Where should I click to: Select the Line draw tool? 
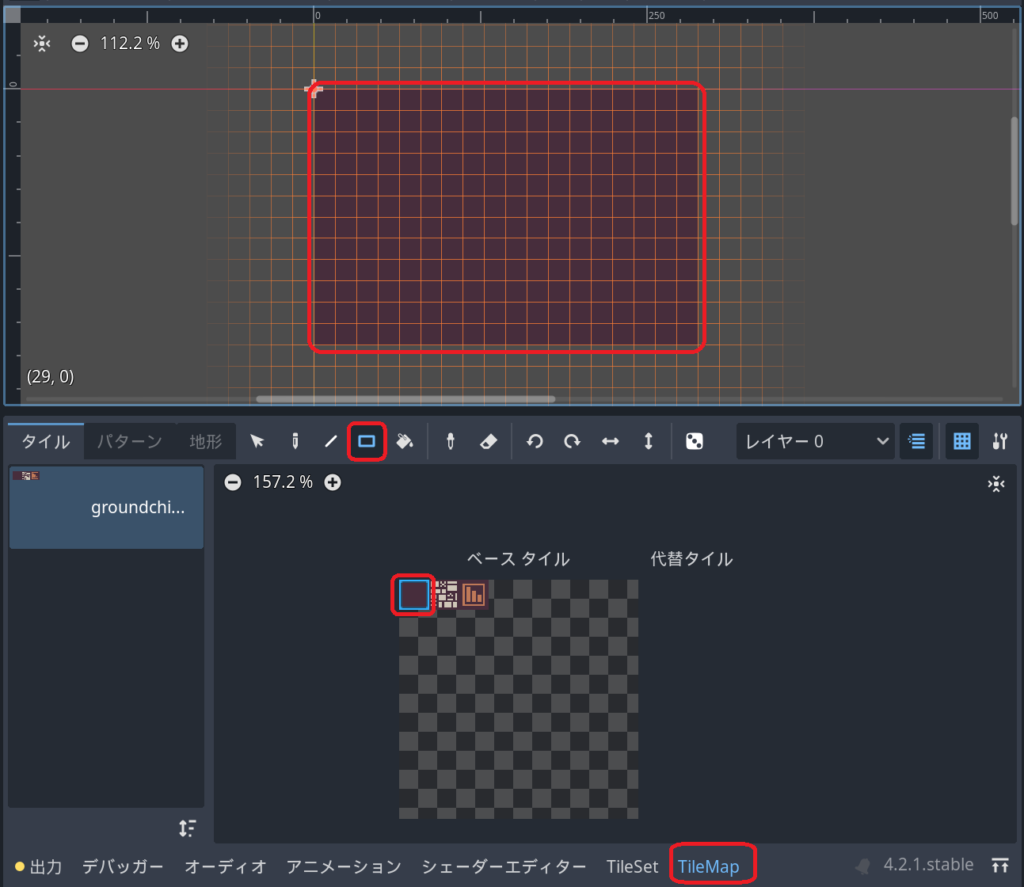tap(330, 441)
